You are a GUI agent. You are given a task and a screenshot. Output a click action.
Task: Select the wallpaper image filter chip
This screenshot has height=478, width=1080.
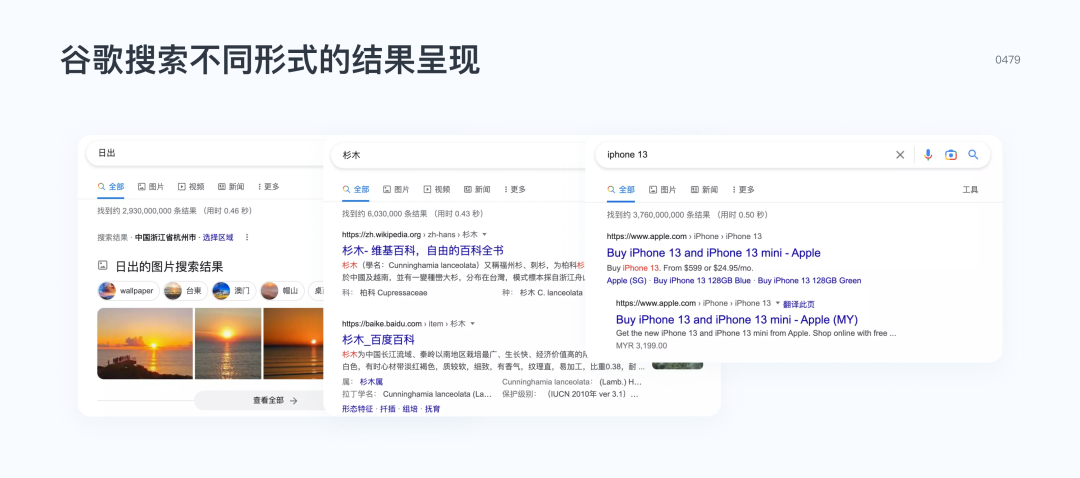click(x=129, y=291)
